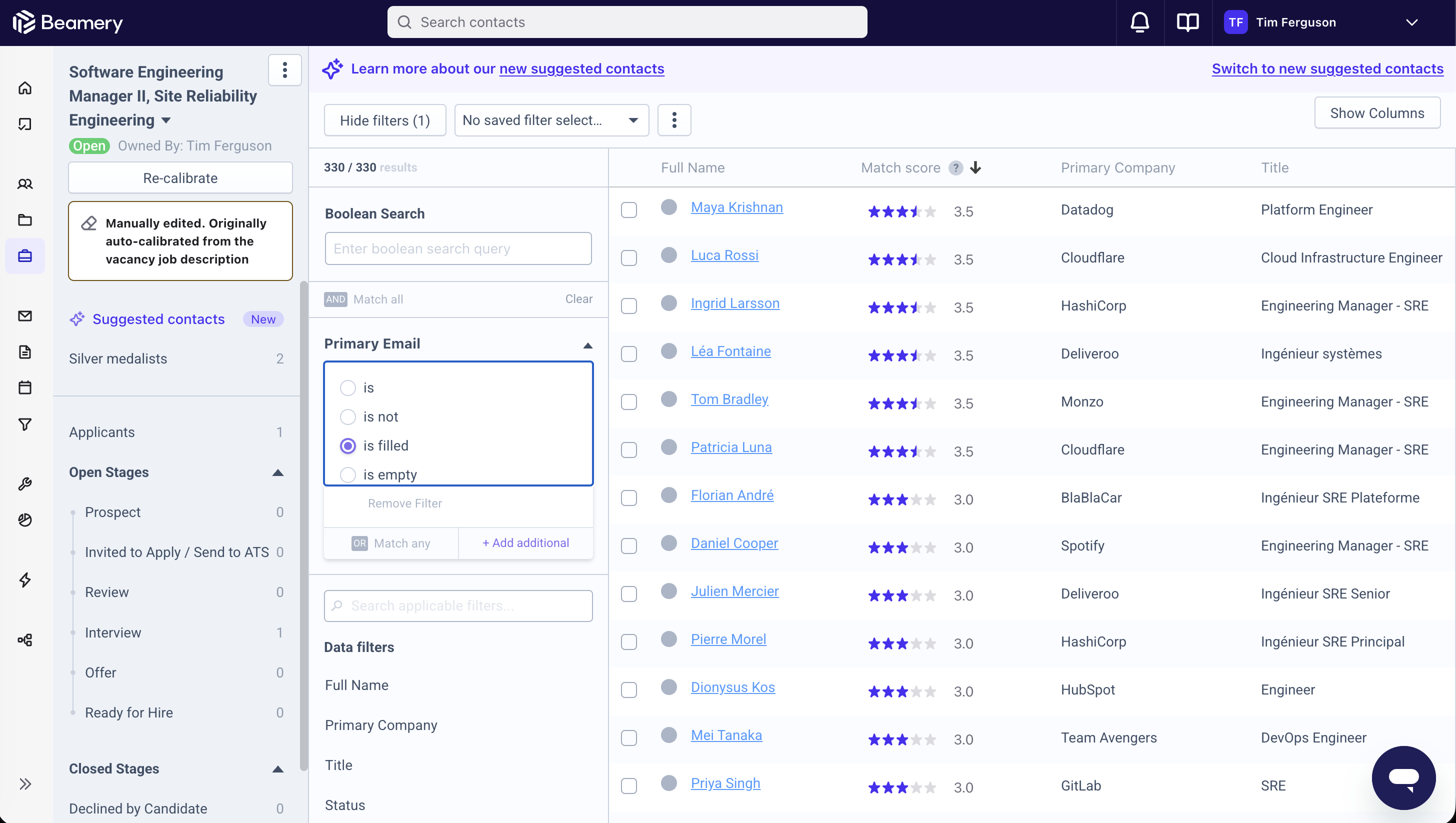
Task: Open the lightning bolt automation icon
Action: (25, 580)
